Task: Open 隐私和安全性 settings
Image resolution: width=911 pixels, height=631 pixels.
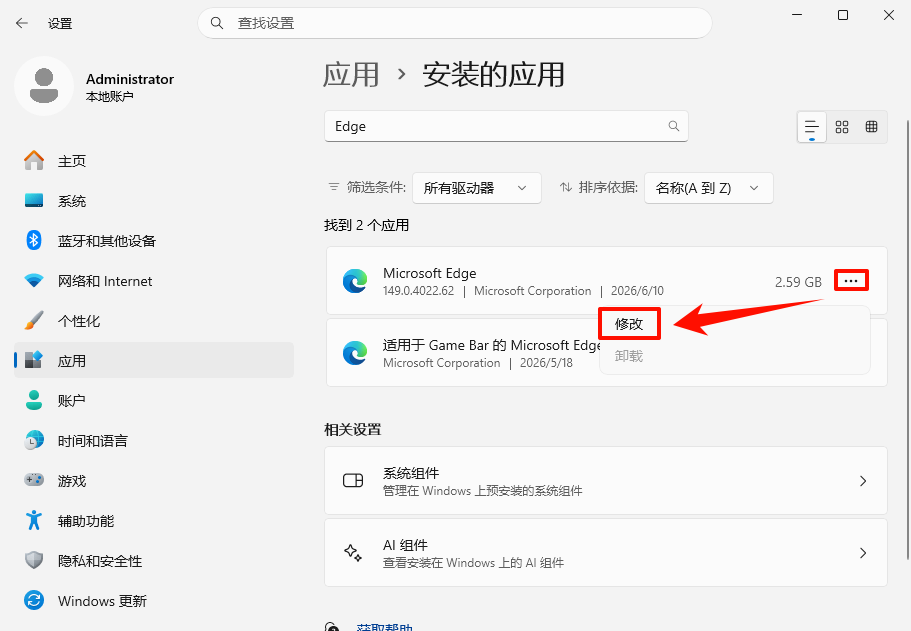Action: tap(154, 561)
